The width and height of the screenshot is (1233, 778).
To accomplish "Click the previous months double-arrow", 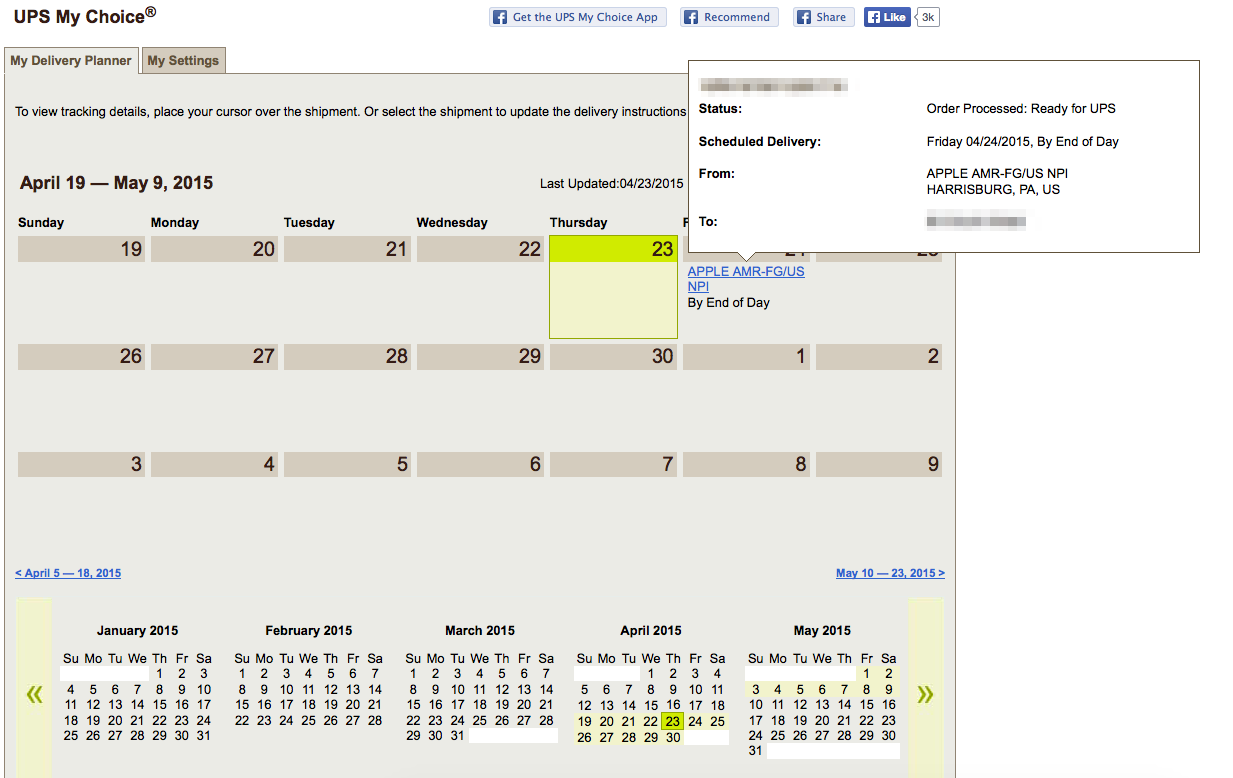I will click(35, 693).
